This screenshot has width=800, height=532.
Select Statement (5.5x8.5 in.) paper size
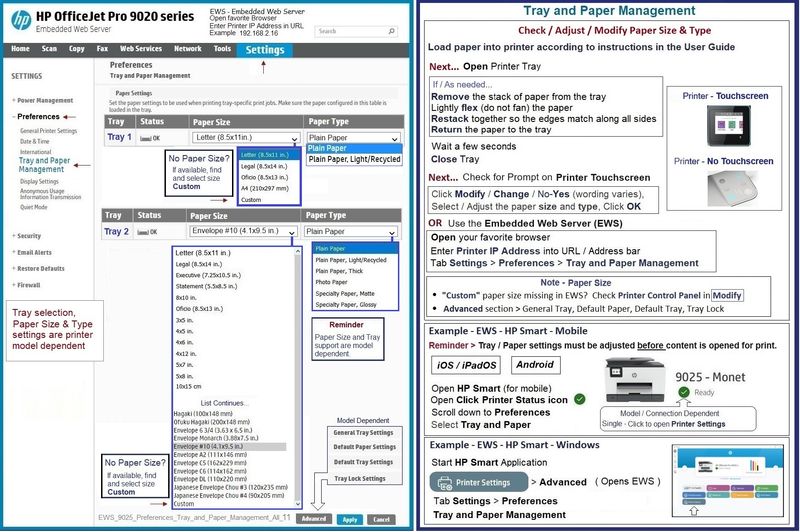pyautogui.click(x=207, y=287)
